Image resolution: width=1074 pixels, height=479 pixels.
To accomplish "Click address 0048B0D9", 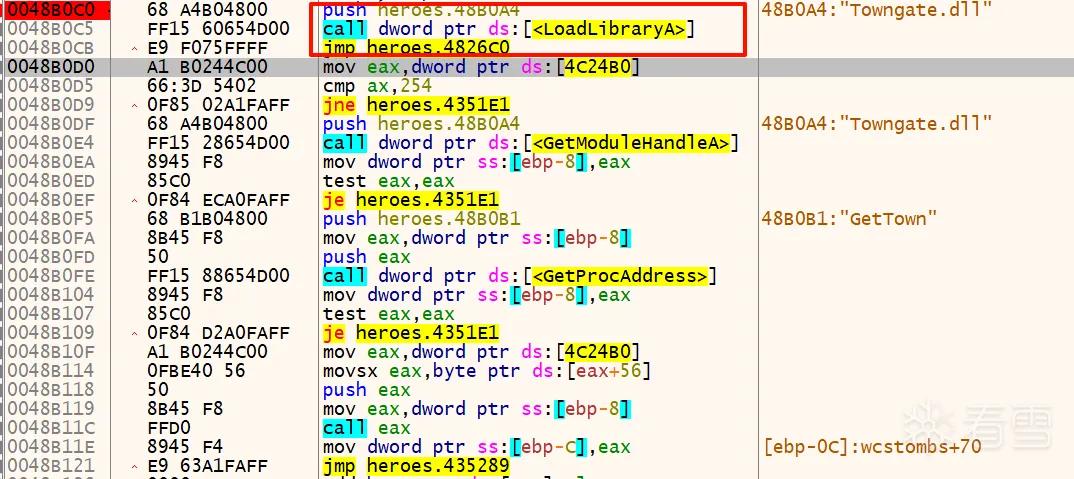I will [x=52, y=105].
